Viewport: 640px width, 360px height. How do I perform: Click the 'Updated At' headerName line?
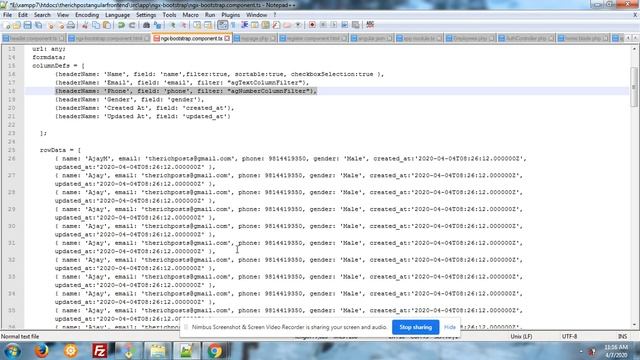pos(143,116)
